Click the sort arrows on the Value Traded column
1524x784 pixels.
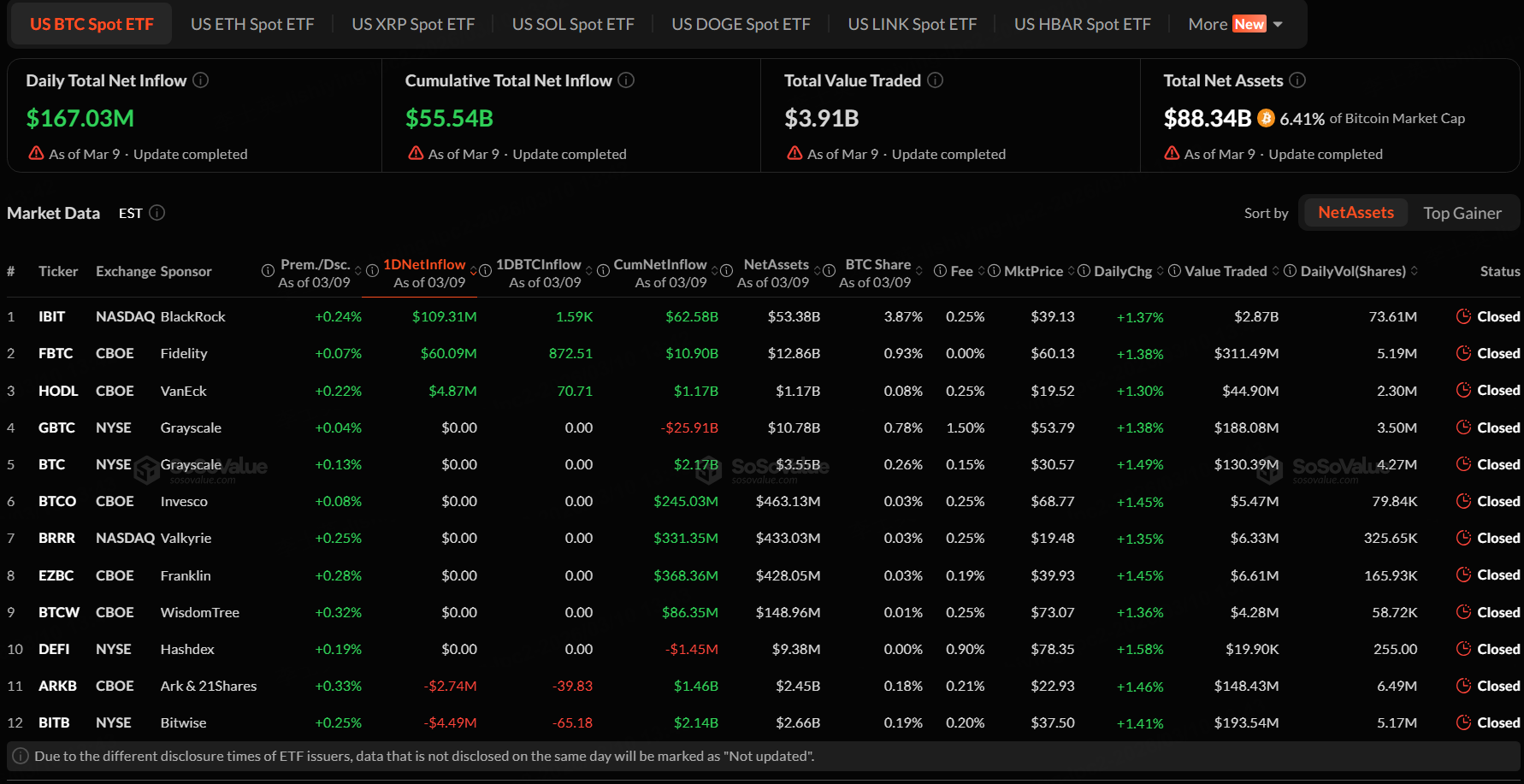(1276, 271)
